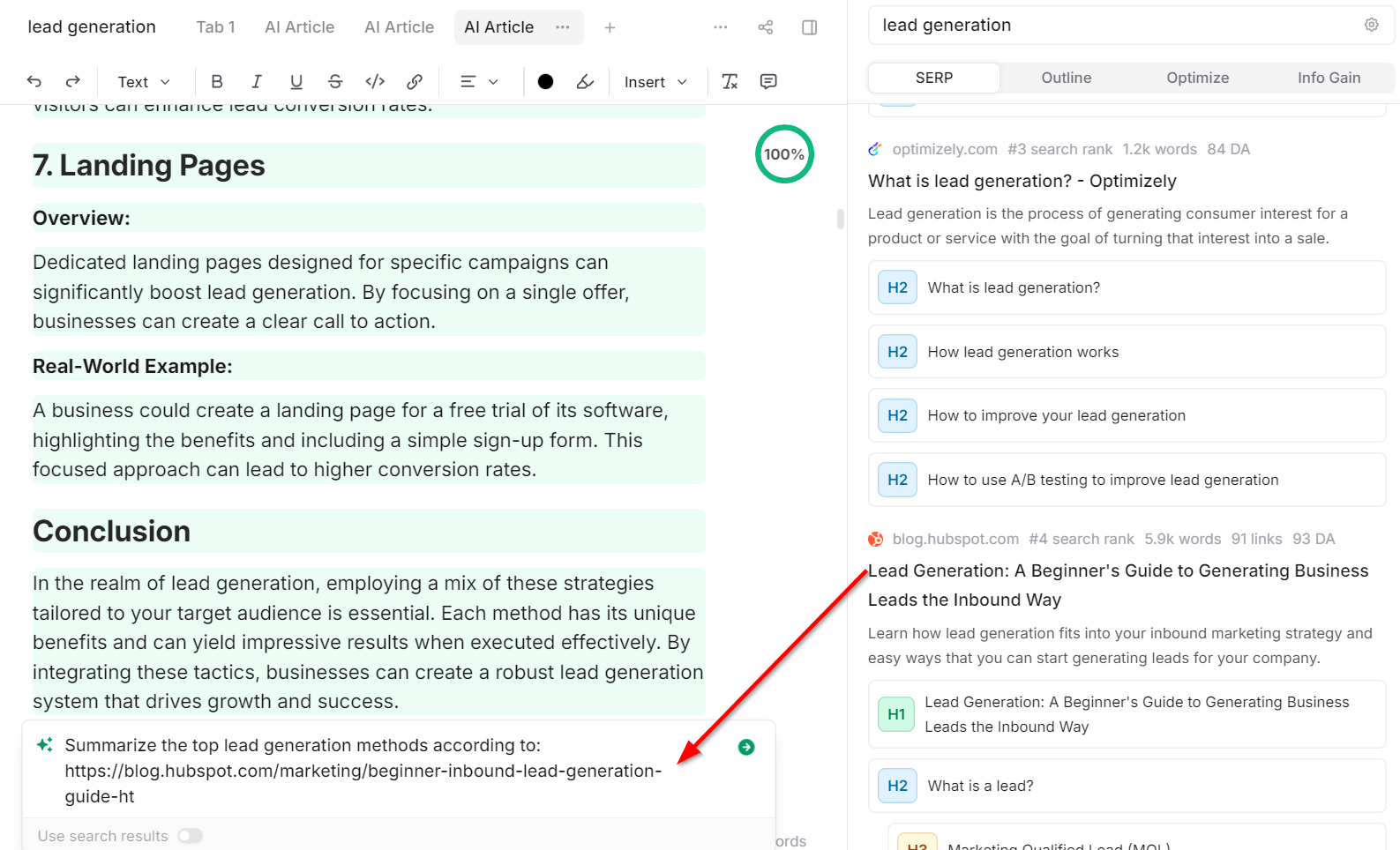Toggle italic formatting

click(x=257, y=81)
